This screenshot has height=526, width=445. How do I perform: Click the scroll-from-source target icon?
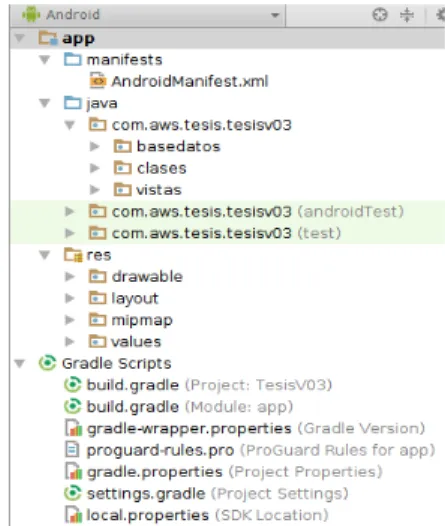click(380, 15)
